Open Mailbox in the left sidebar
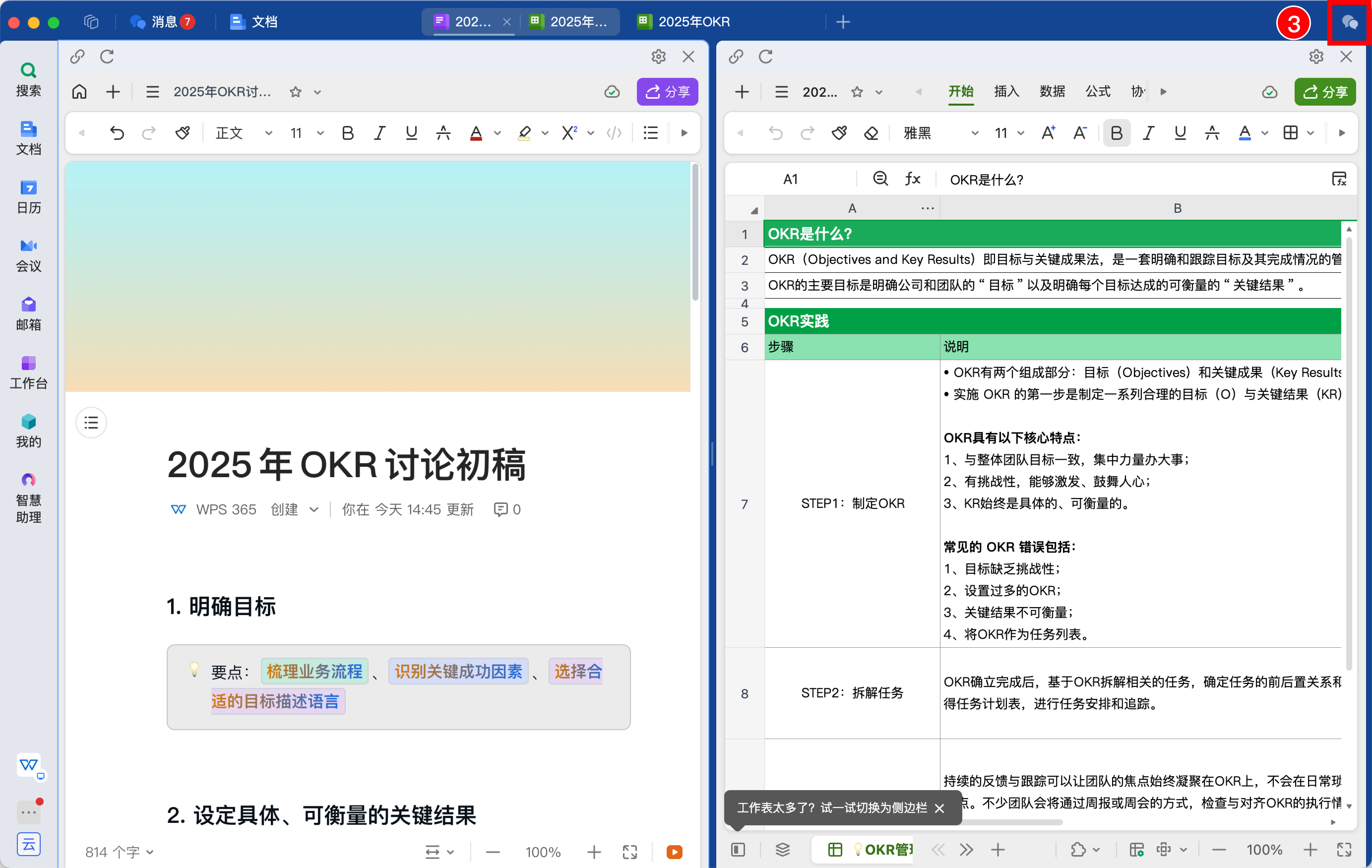The width and height of the screenshot is (1372, 868). [29, 314]
